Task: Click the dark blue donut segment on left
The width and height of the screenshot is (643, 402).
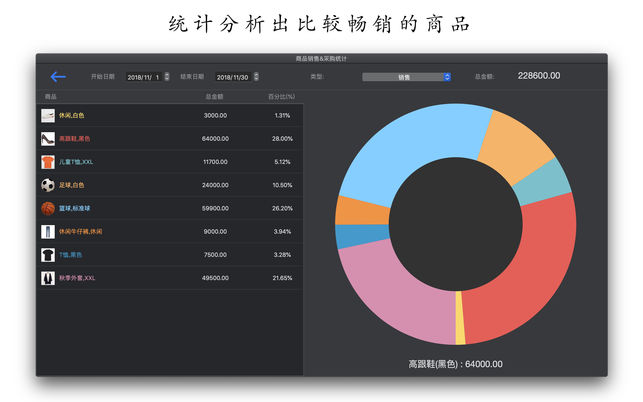Action: [361, 235]
